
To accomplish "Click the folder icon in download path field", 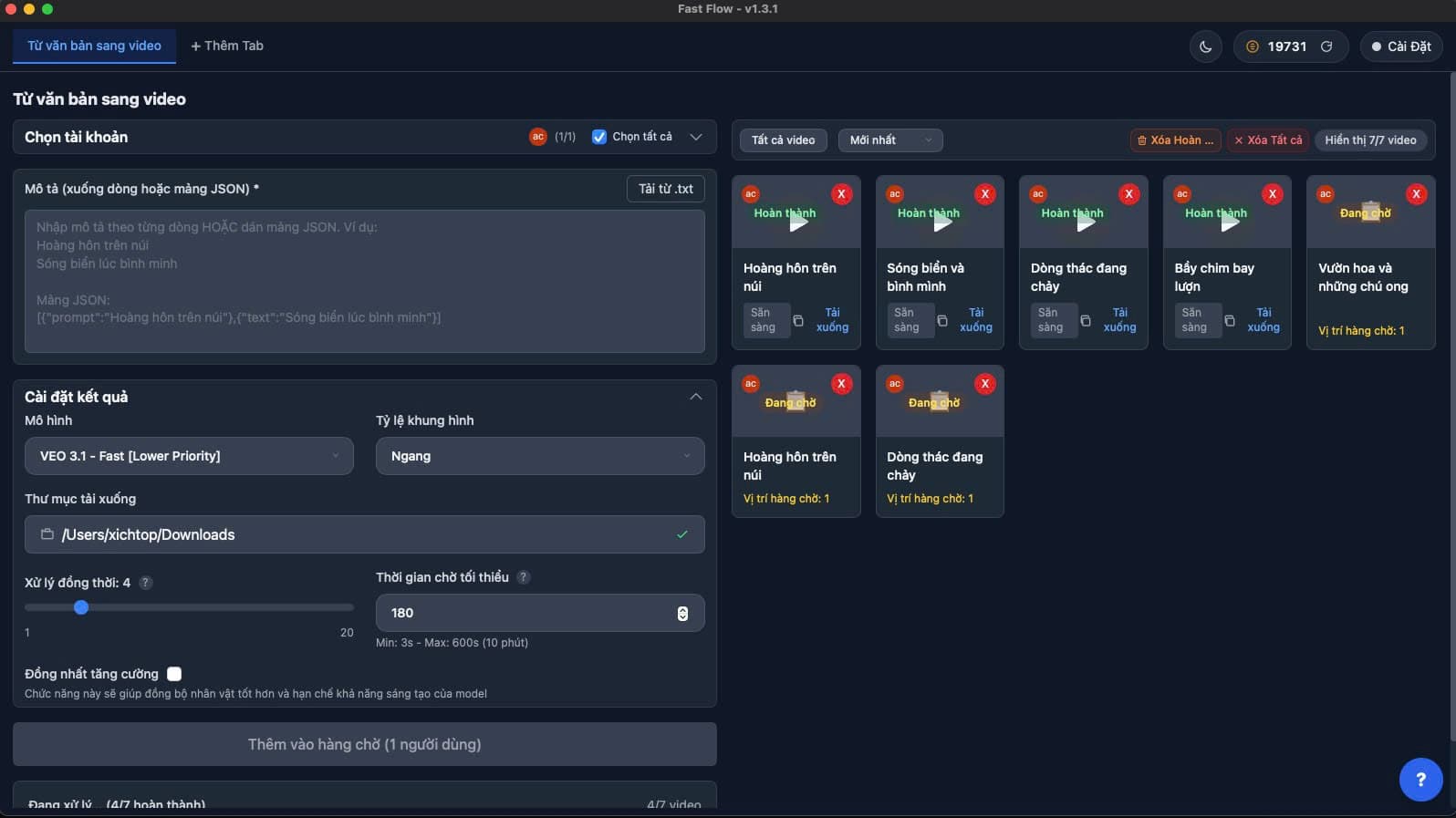I will tap(47, 534).
